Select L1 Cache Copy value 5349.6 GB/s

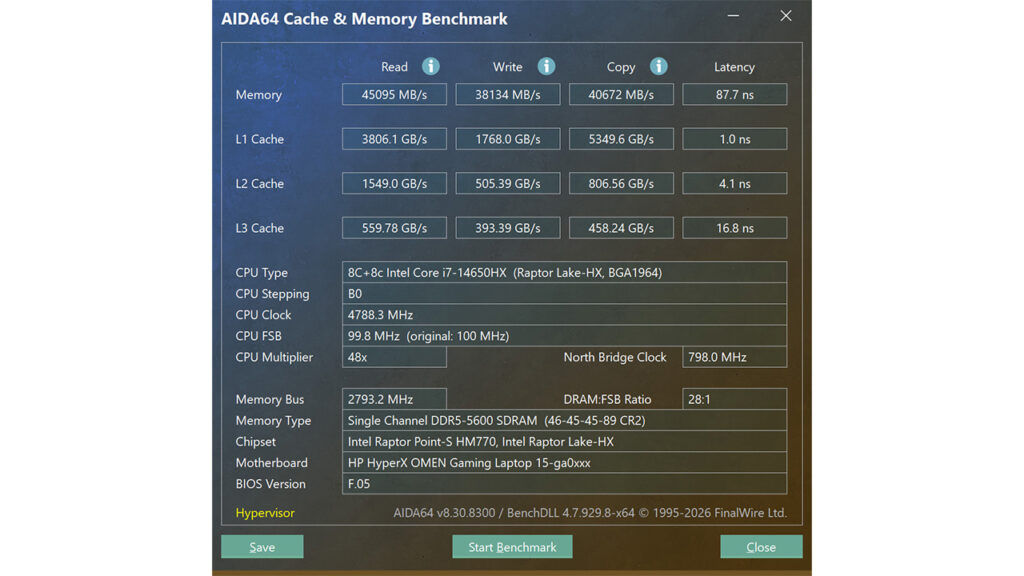pyautogui.click(x=621, y=138)
